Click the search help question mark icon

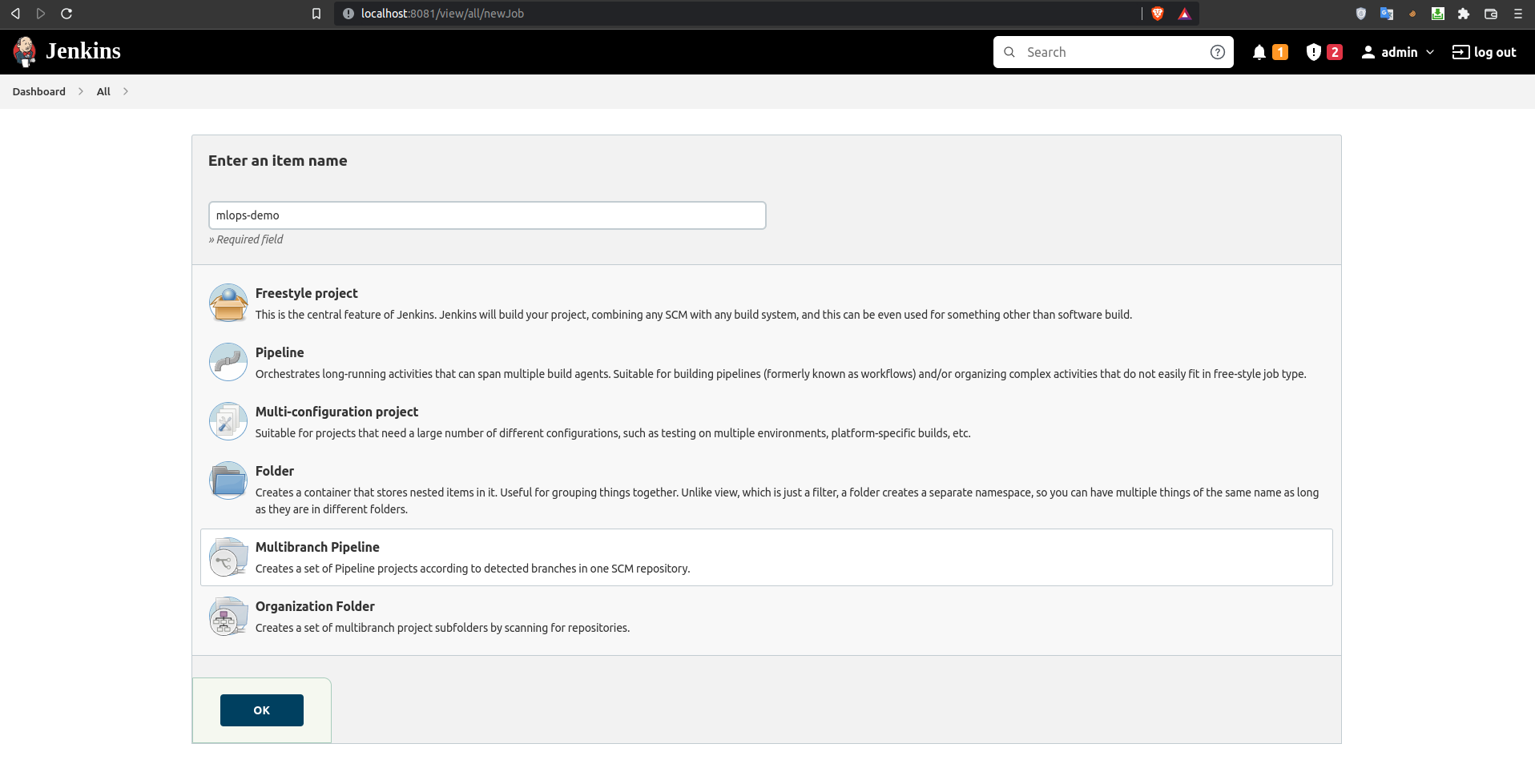(x=1217, y=52)
